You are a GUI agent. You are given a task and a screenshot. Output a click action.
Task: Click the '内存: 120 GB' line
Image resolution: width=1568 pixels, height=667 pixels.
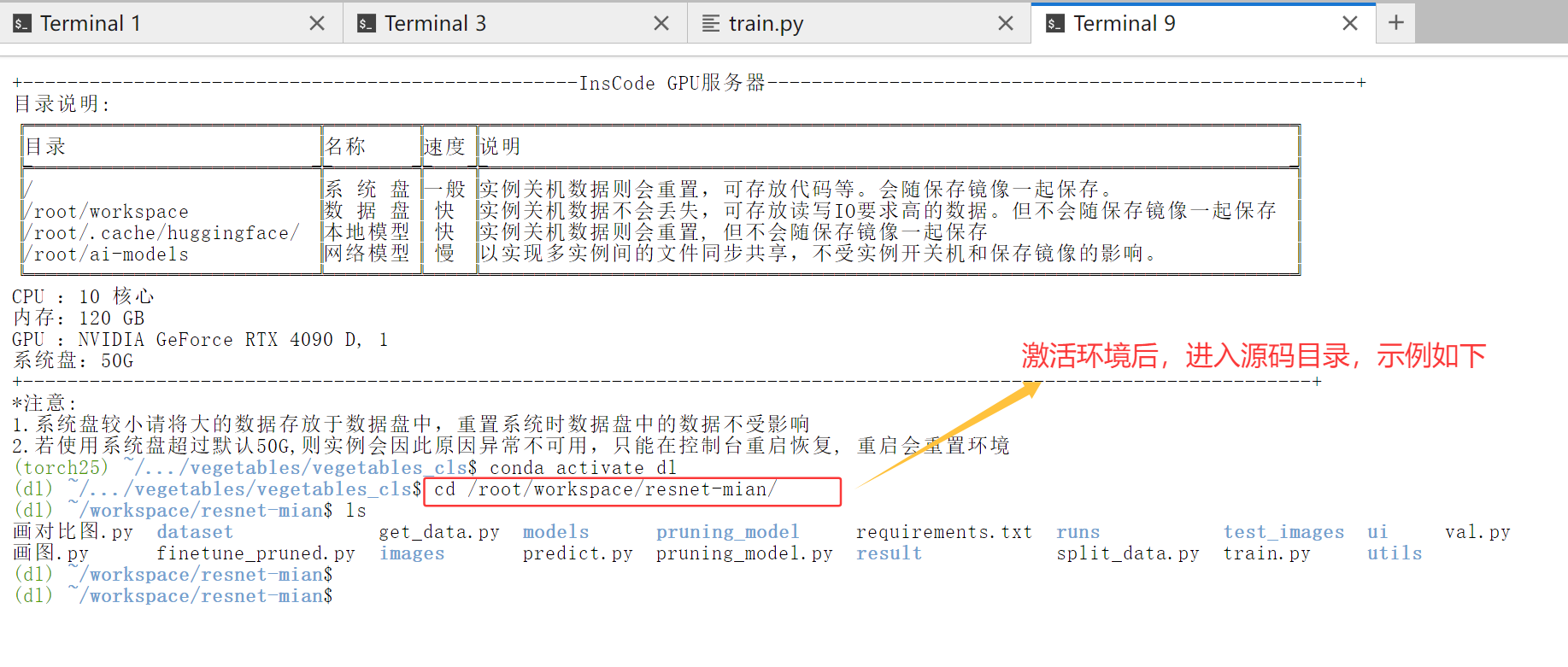[79, 319]
